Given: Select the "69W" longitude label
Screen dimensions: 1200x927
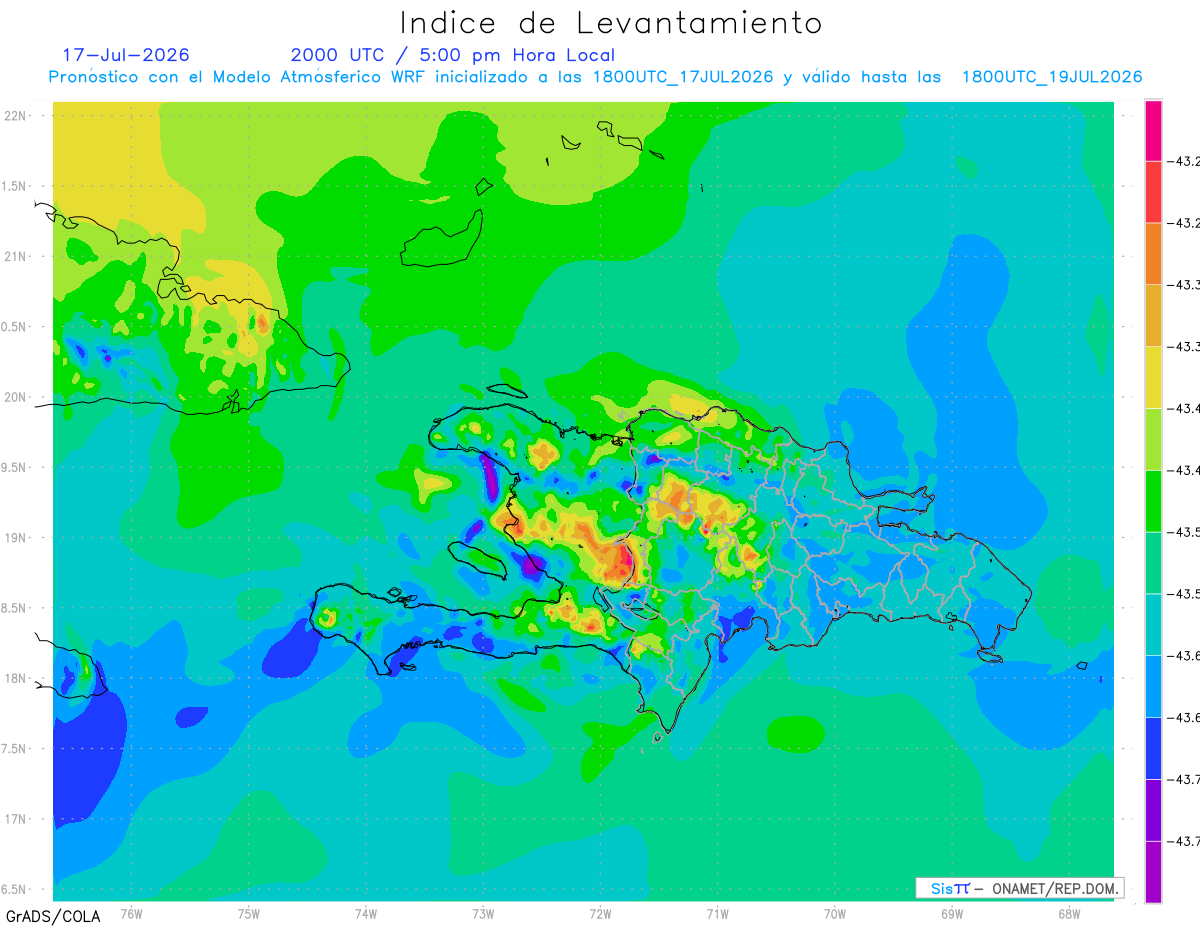Looking at the screenshot, I should [x=952, y=914].
